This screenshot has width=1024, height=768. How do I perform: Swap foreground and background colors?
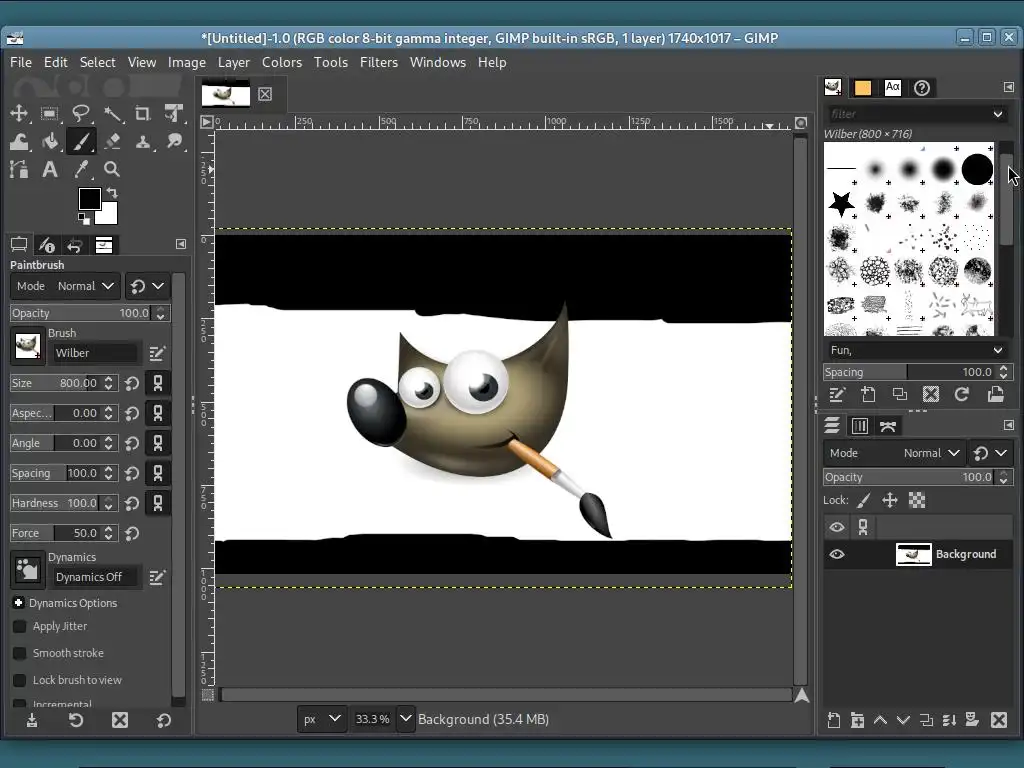click(x=112, y=193)
